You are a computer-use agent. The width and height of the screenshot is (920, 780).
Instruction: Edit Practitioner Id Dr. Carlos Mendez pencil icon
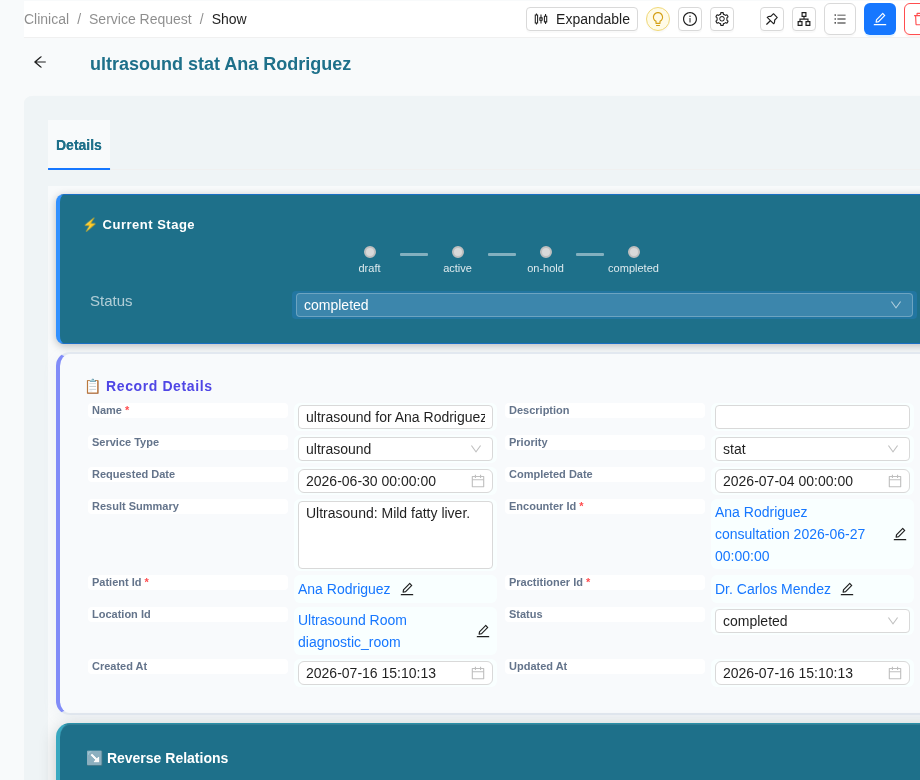847,589
